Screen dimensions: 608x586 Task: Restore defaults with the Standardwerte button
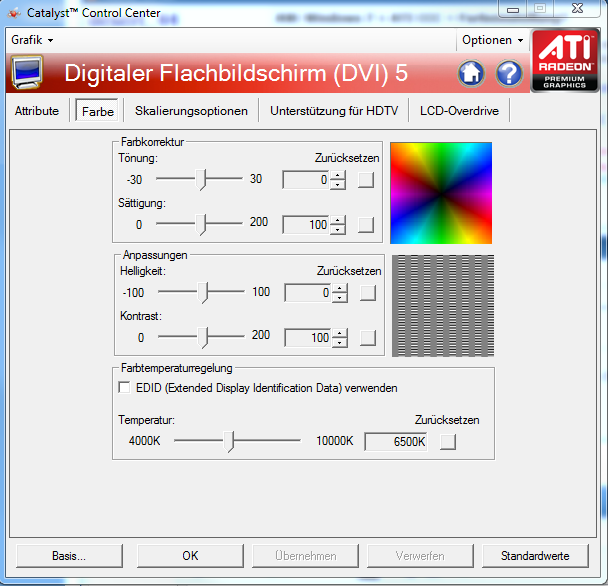[535, 556]
